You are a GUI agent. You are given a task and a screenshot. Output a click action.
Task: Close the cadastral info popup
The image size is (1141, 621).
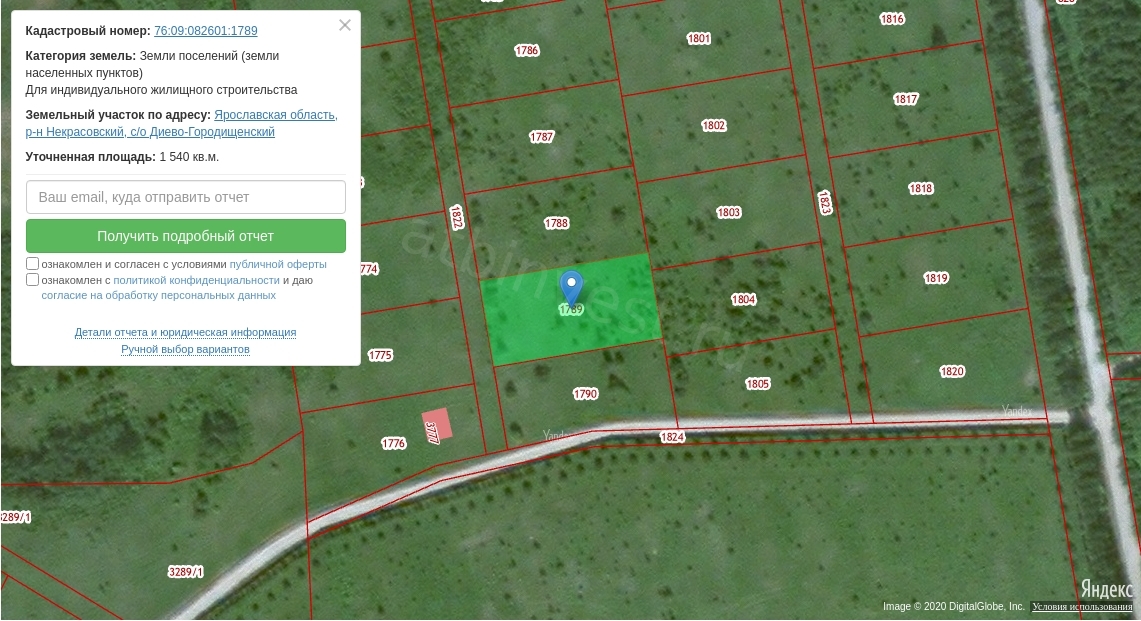(345, 25)
